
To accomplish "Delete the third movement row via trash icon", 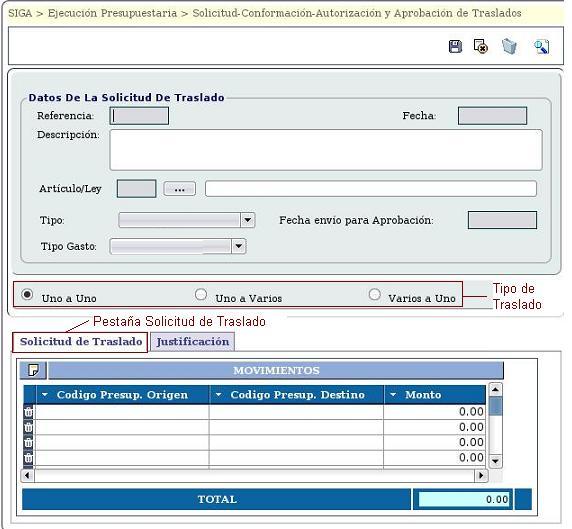I will click(28, 443).
